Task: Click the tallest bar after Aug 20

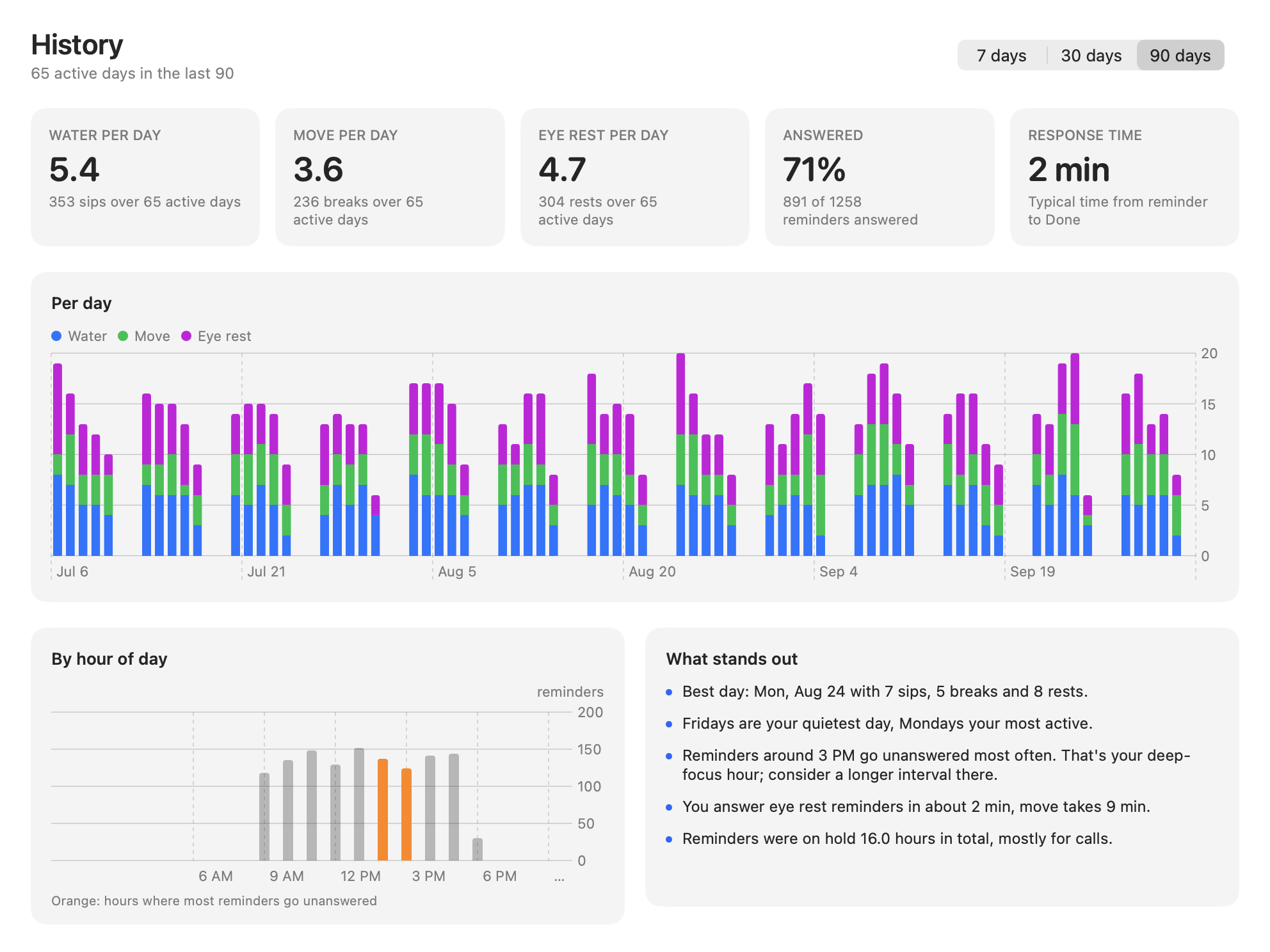Action: [x=680, y=454]
